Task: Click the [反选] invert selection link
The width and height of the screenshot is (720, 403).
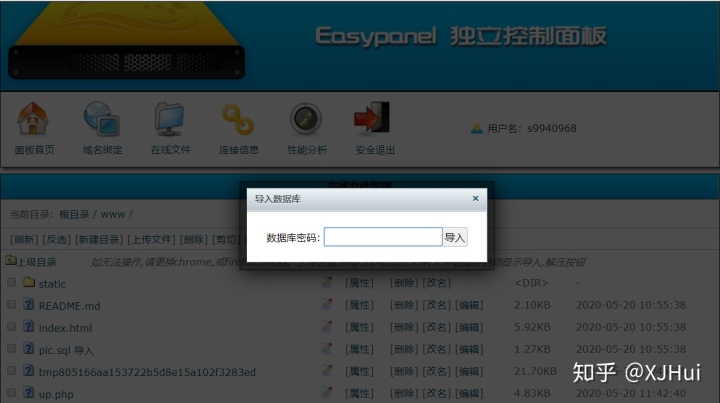Action: pos(56,240)
